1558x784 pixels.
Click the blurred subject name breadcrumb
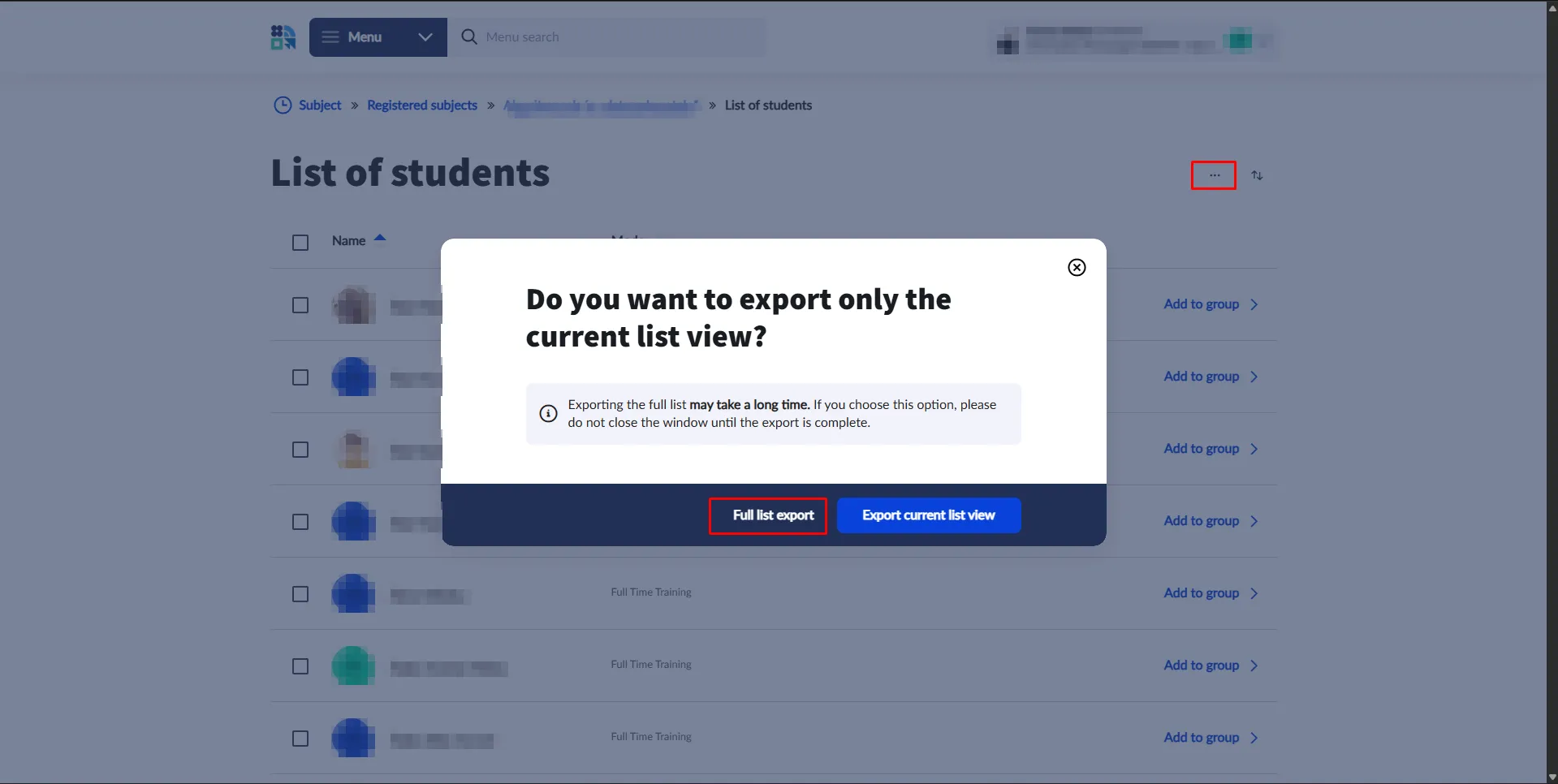(x=602, y=106)
